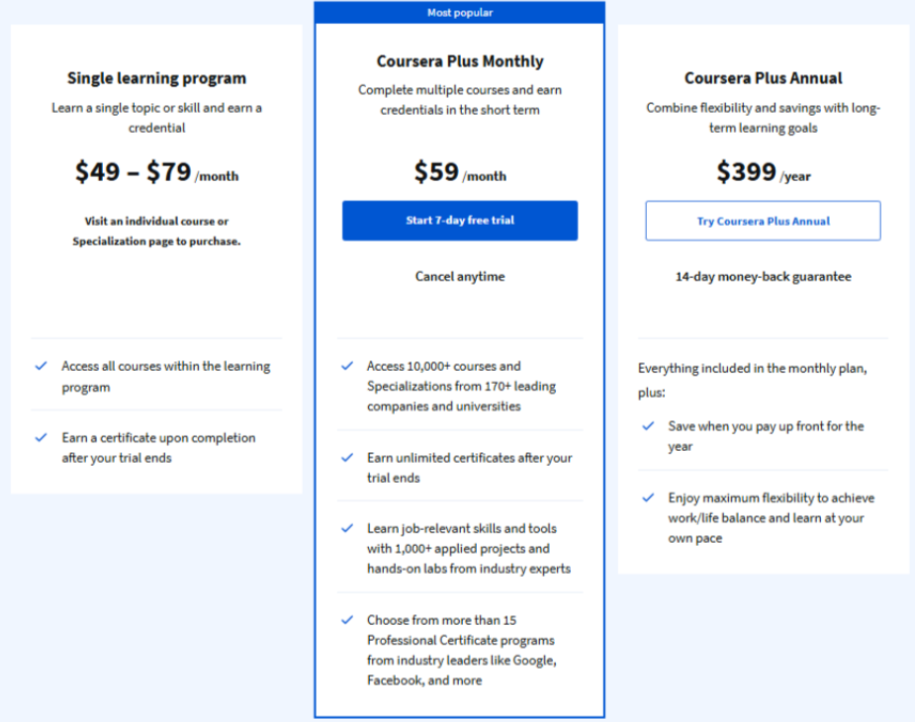The height and width of the screenshot is (722, 915).
Task: Click the checkmark next to "Earn a certificate upon completion"
Action: click(41, 438)
